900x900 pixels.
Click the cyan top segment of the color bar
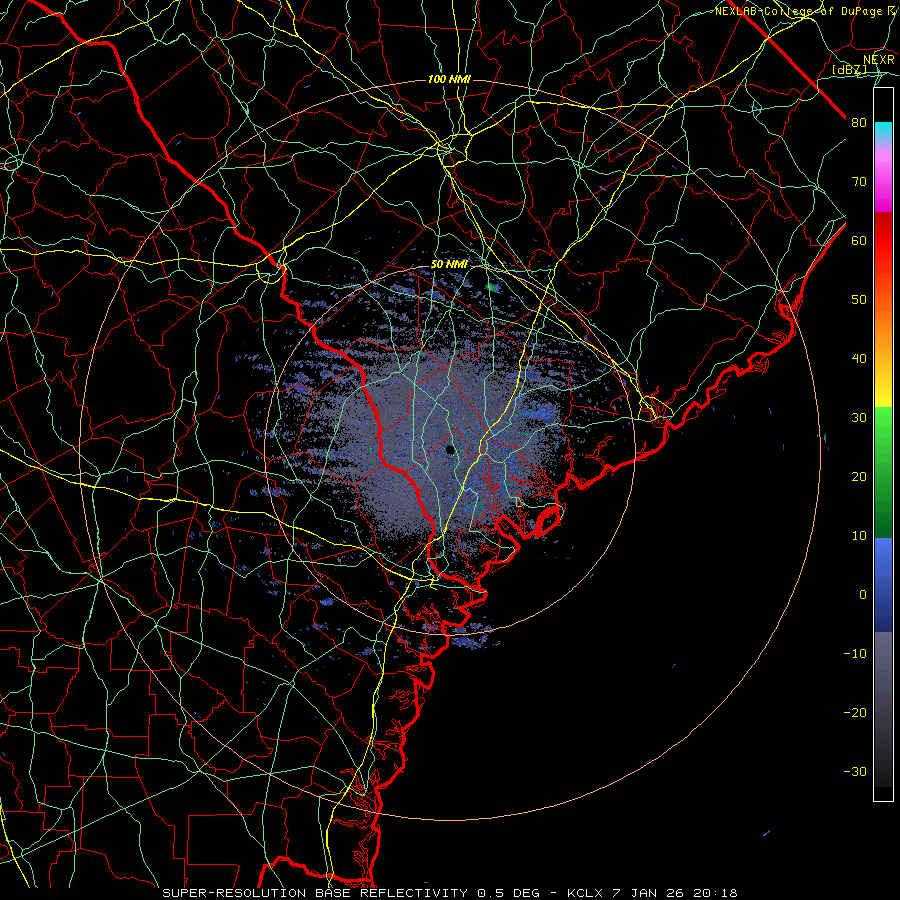pos(883,132)
